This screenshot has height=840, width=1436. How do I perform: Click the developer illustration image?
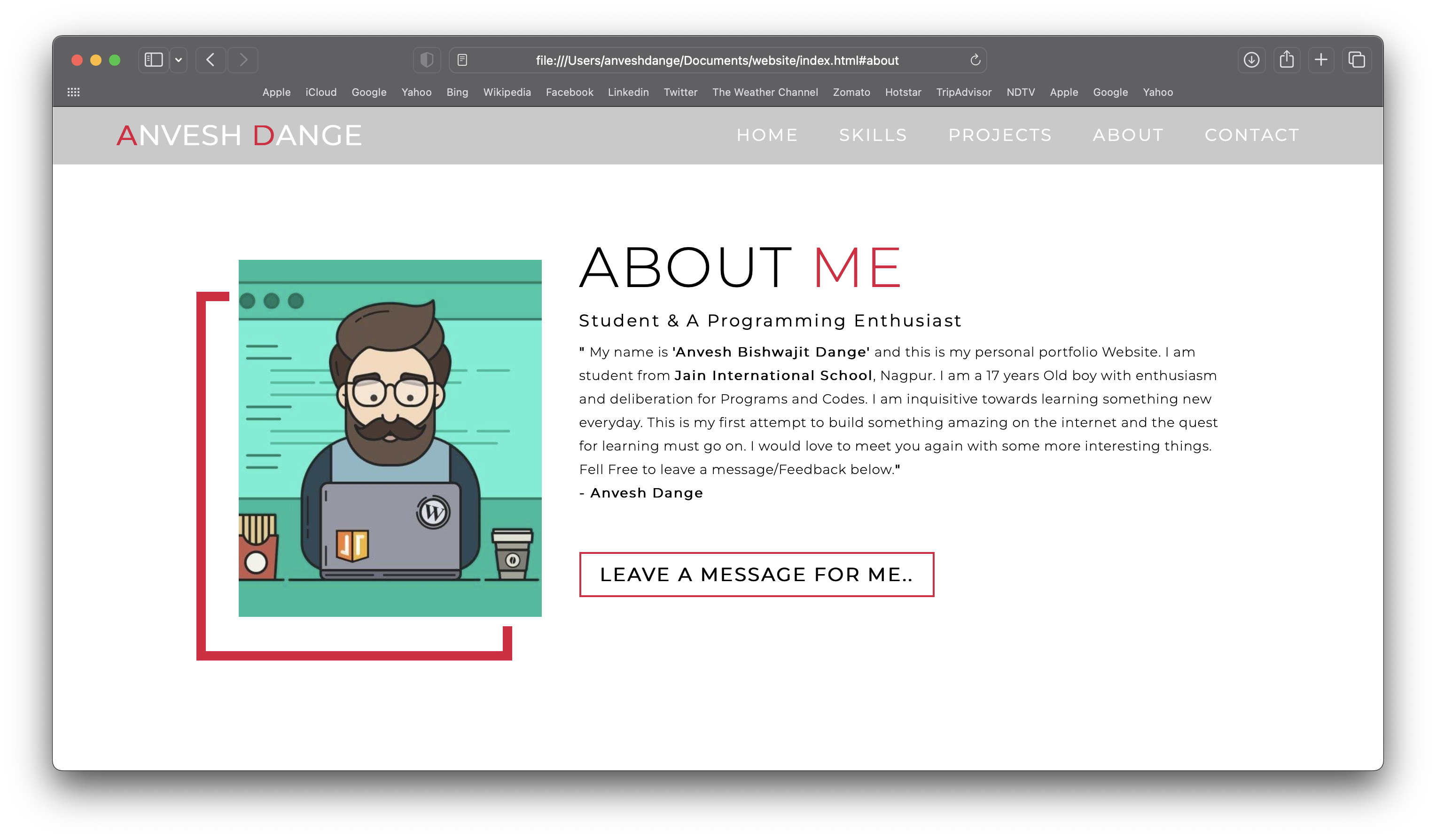(390, 438)
